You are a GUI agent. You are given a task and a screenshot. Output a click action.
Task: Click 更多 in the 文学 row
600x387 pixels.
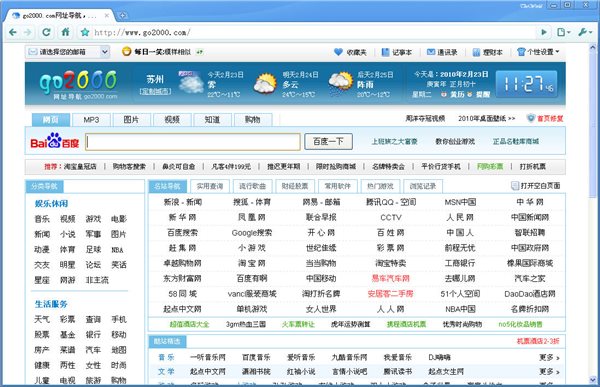click(x=549, y=371)
